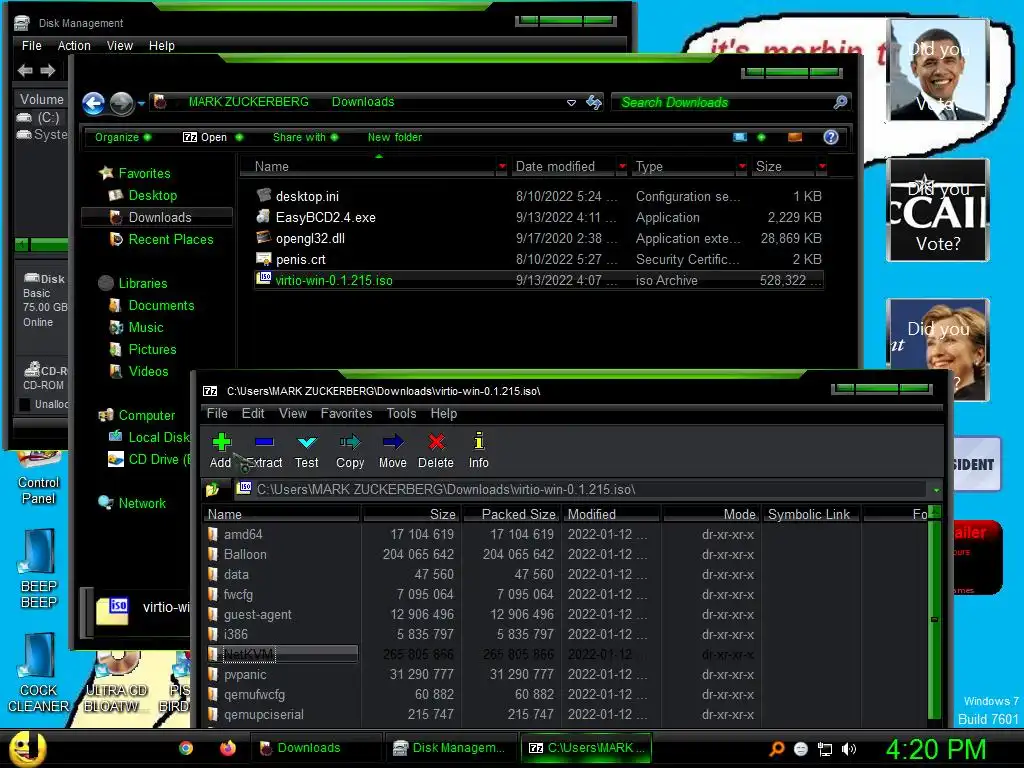Open the Organize dropdown menu
The width and height of the screenshot is (1024, 768).
(122, 137)
